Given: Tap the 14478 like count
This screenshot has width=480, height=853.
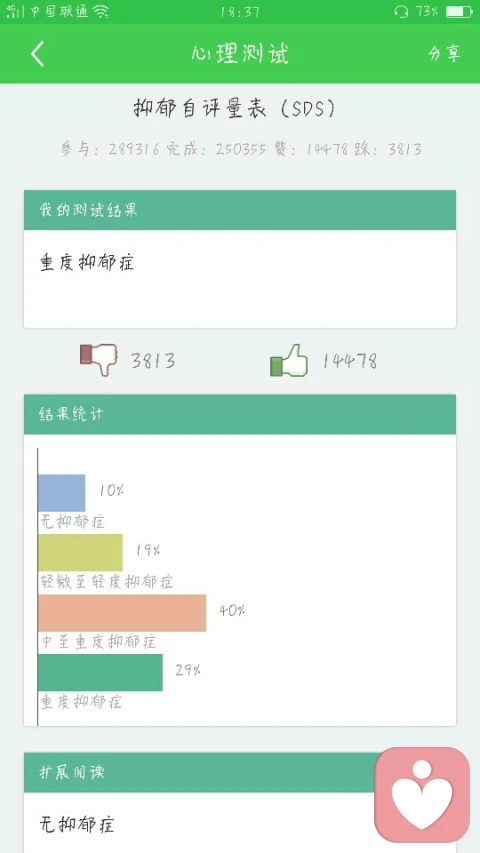Looking at the screenshot, I should click(x=350, y=361).
